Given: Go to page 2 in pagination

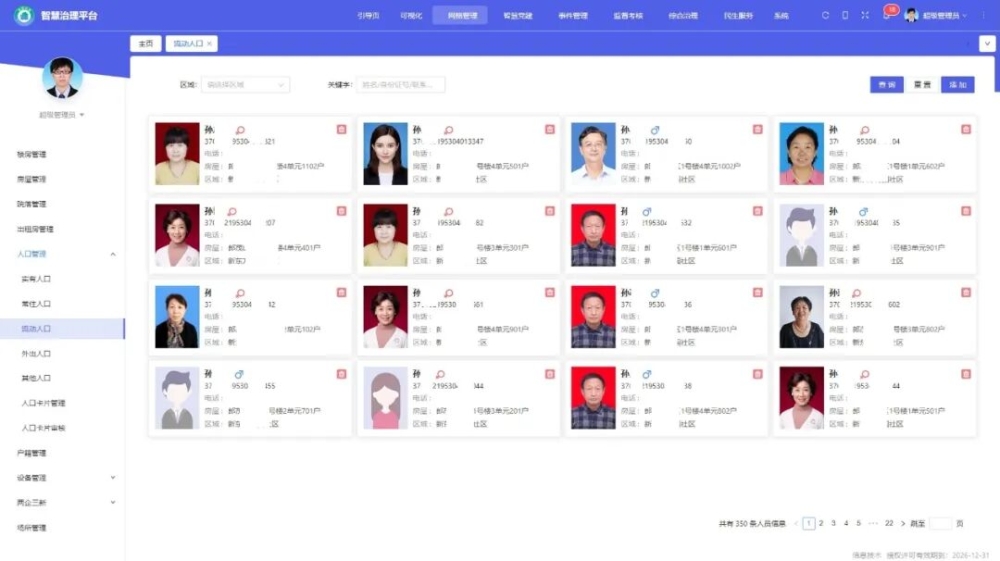Looking at the screenshot, I should pyautogui.click(x=821, y=523).
